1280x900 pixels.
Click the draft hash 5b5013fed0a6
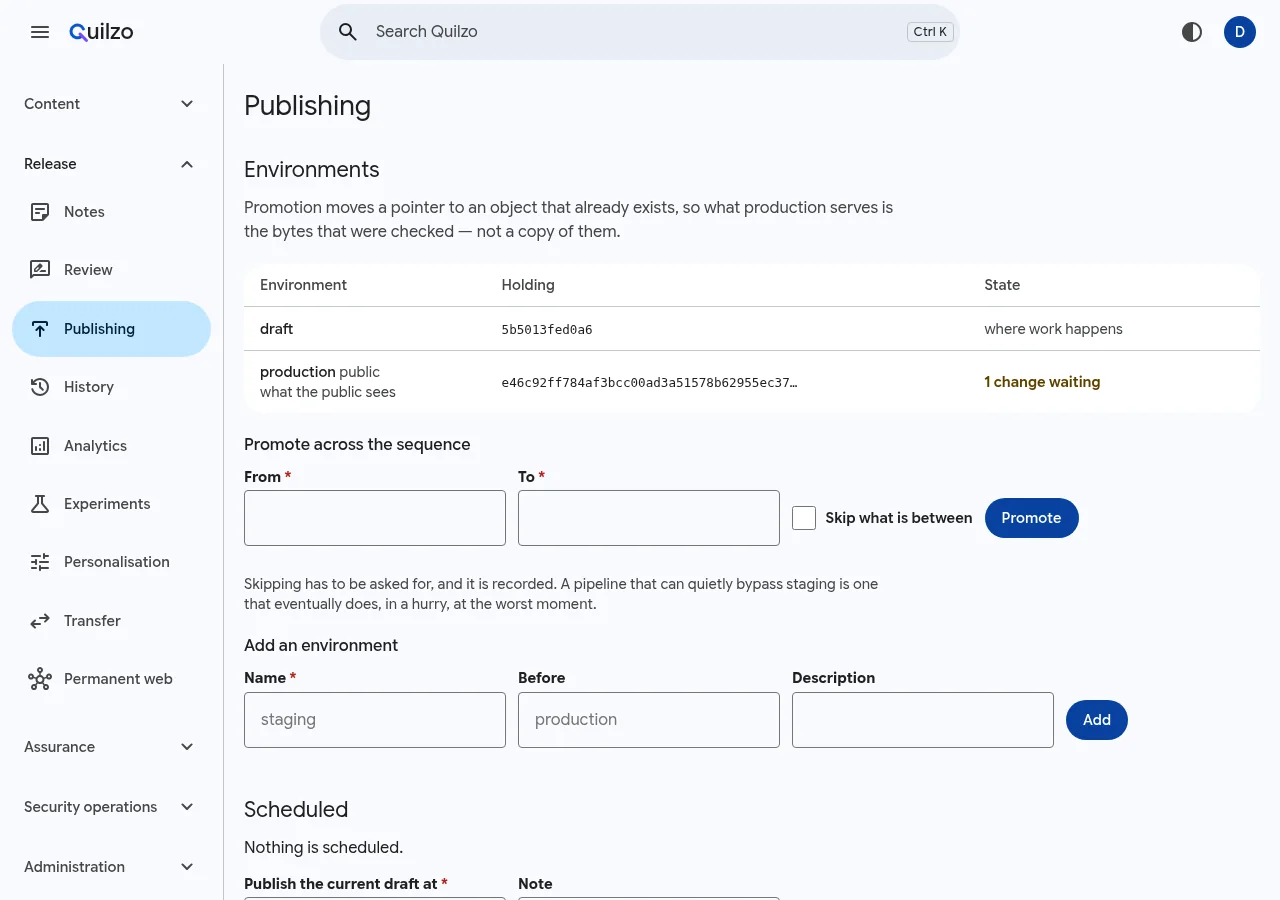click(x=547, y=329)
